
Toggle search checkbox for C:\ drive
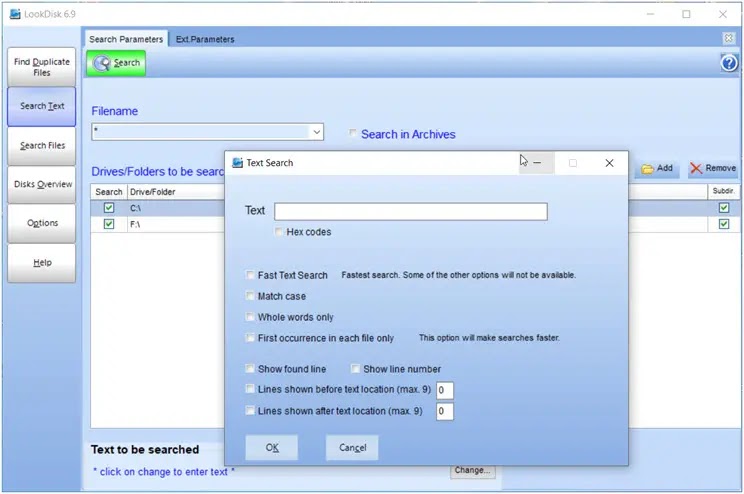pyautogui.click(x=109, y=208)
